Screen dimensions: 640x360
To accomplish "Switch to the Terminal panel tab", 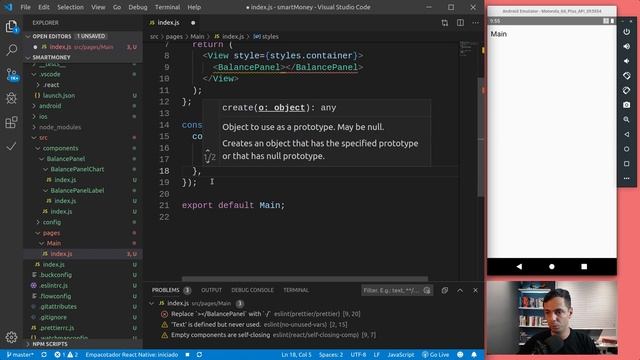I will [296, 290].
